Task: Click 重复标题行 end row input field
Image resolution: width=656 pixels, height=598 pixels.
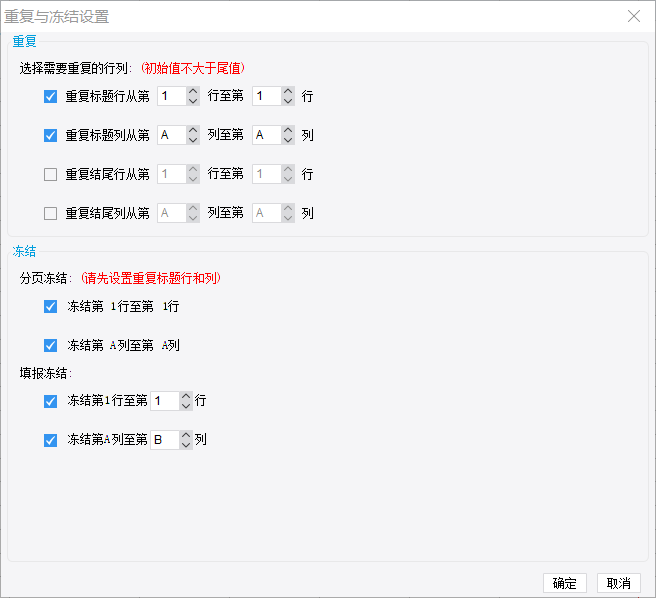Action: point(267,96)
